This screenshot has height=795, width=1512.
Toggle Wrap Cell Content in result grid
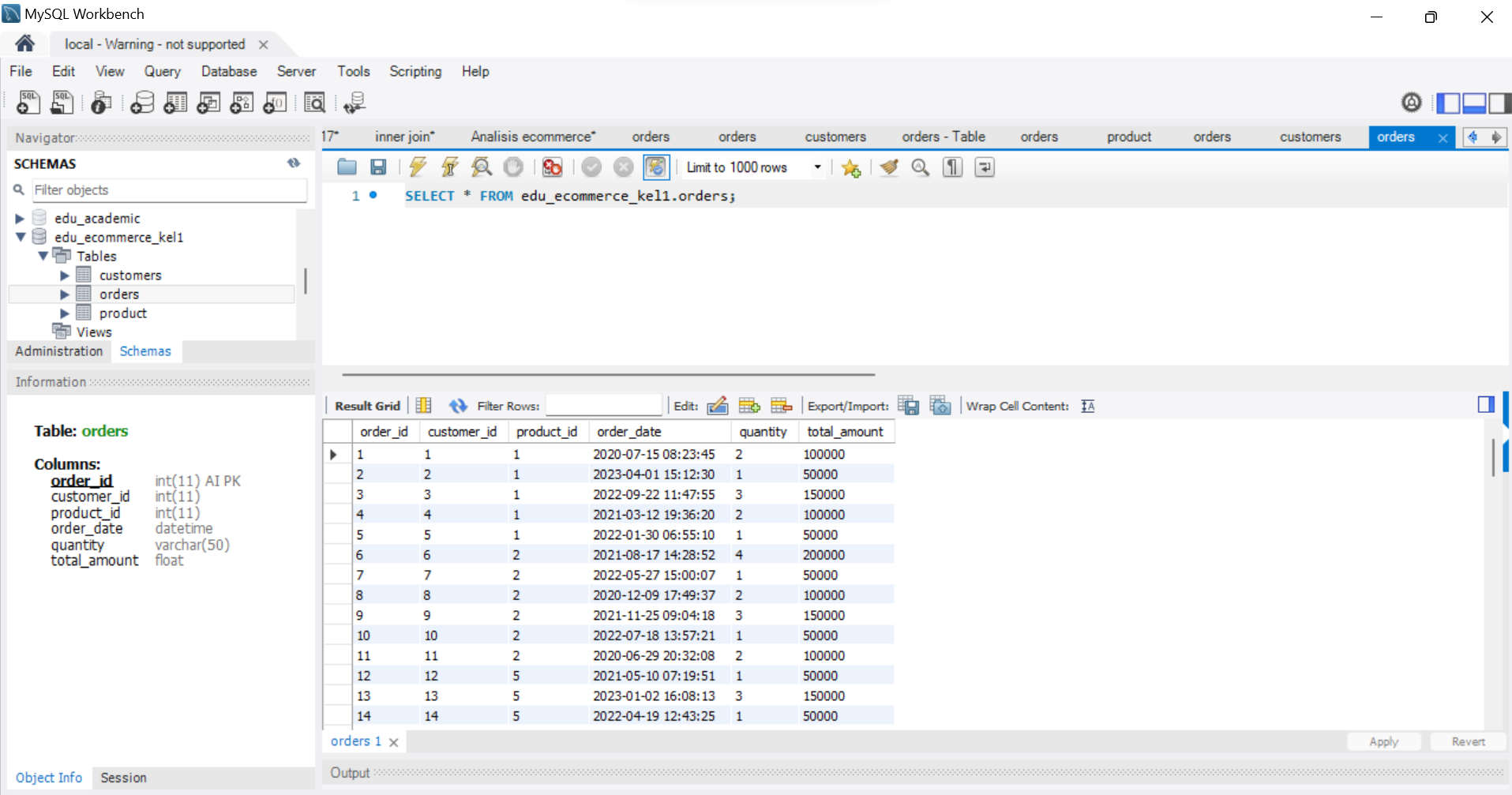click(x=1087, y=405)
